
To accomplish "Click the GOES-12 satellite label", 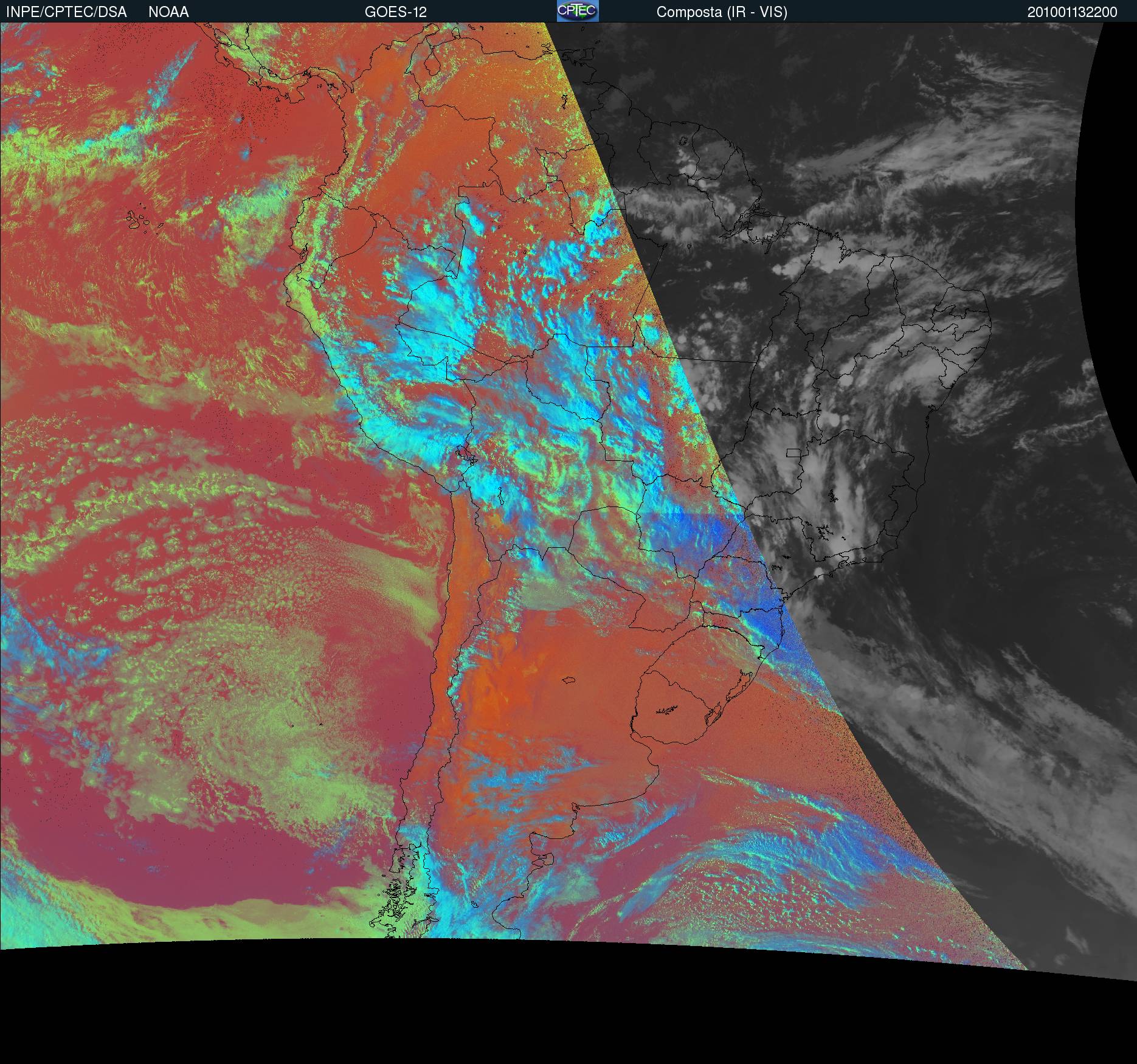I will [396, 12].
